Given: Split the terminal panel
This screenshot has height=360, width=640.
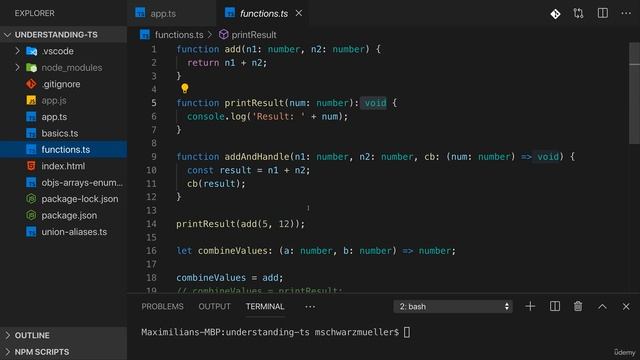Looking at the screenshot, I should coord(555,306).
